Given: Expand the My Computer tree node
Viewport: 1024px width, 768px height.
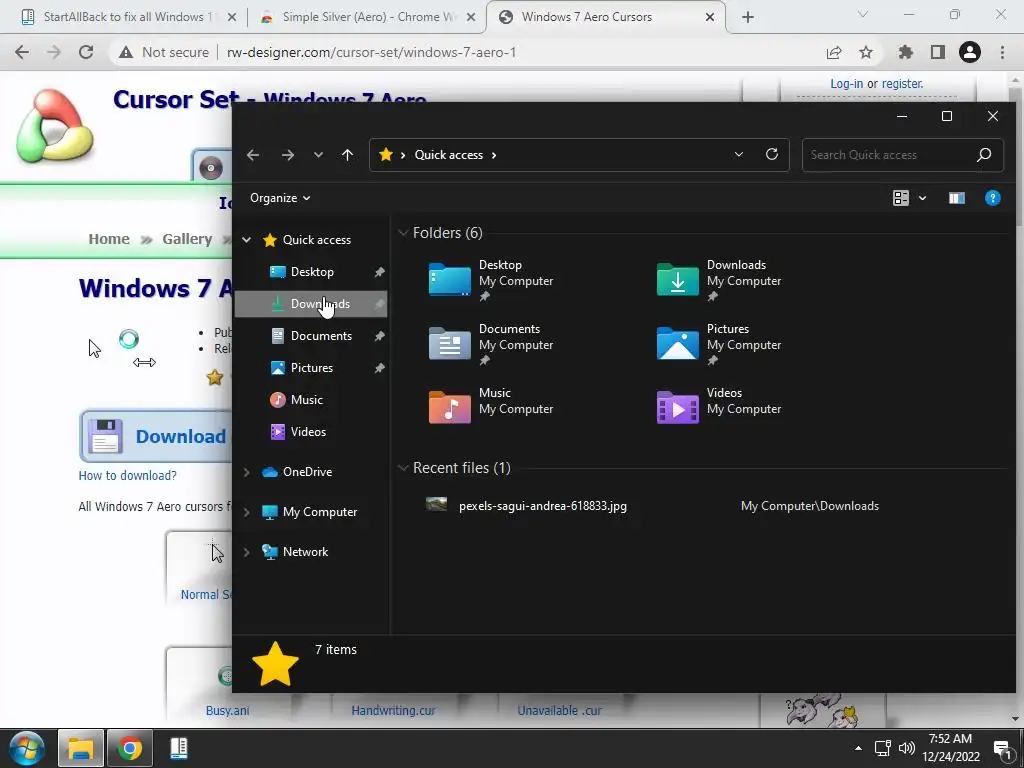Looking at the screenshot, I should (x=247, y=512).
